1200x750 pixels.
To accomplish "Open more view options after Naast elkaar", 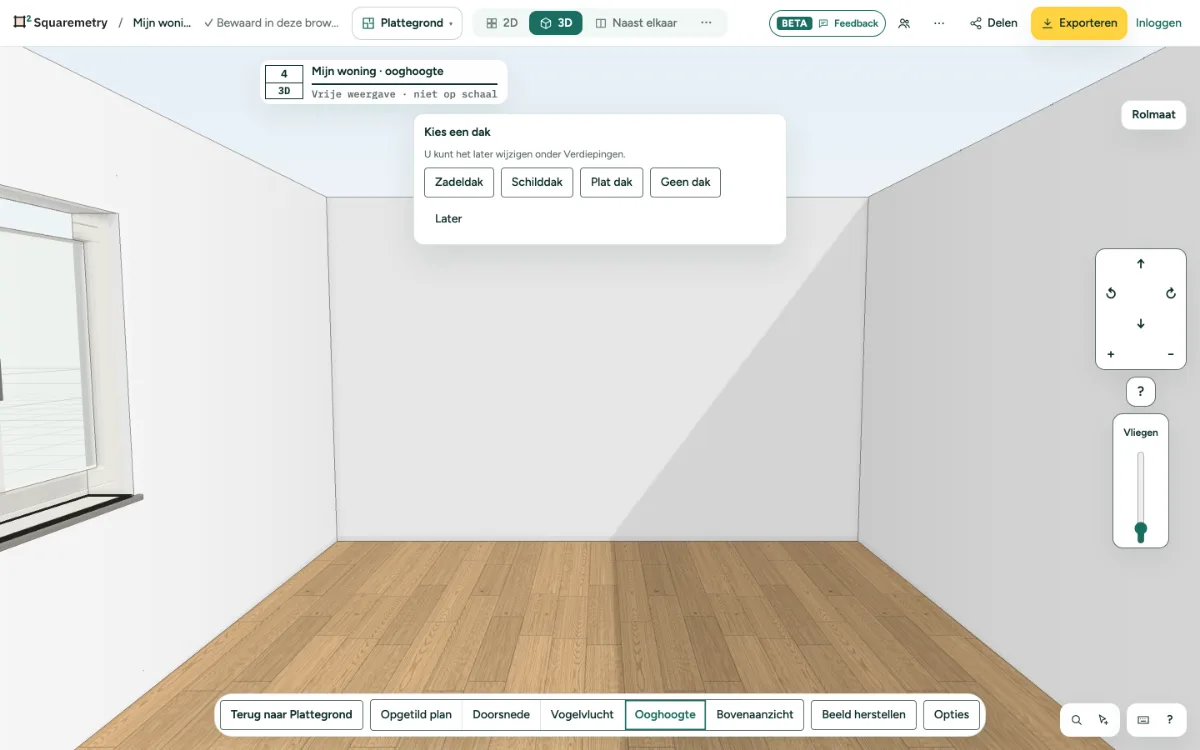I will click(x=706, y=23).
